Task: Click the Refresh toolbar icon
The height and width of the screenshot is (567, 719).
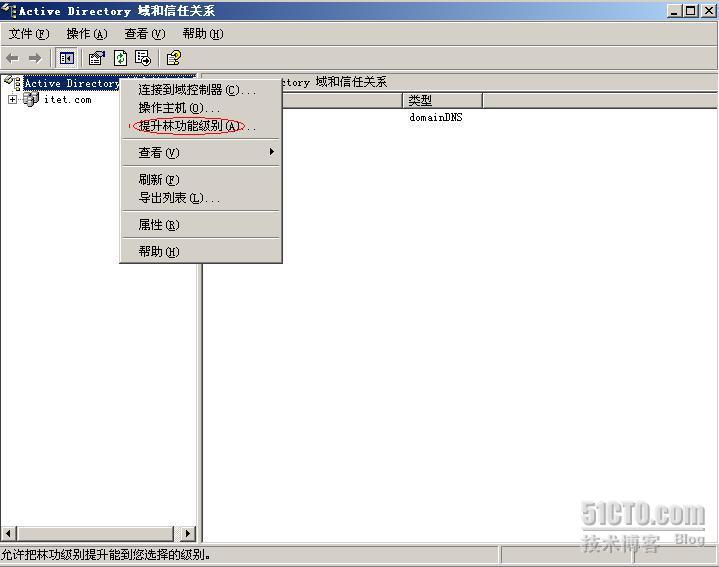Action: point(121,58)
